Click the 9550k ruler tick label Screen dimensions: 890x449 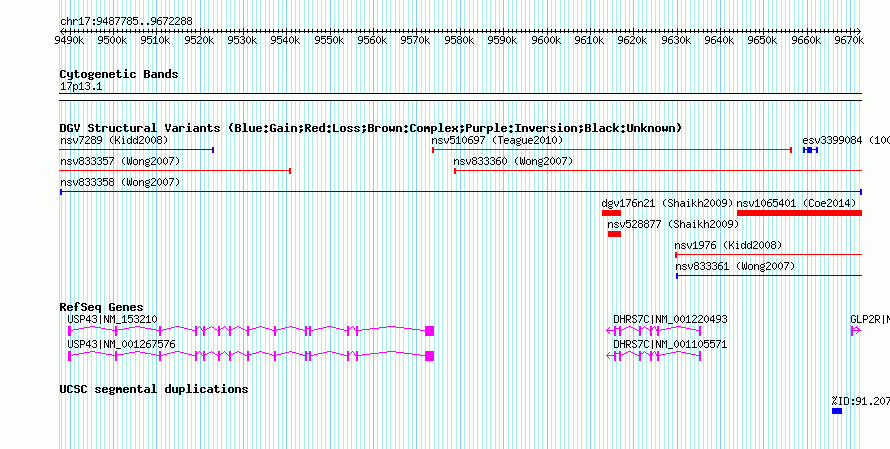(330, 41)
